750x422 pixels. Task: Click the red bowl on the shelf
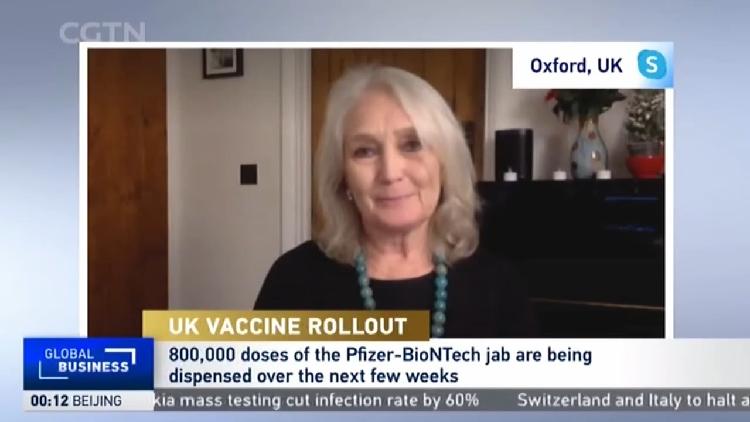[x=645, y=166]
